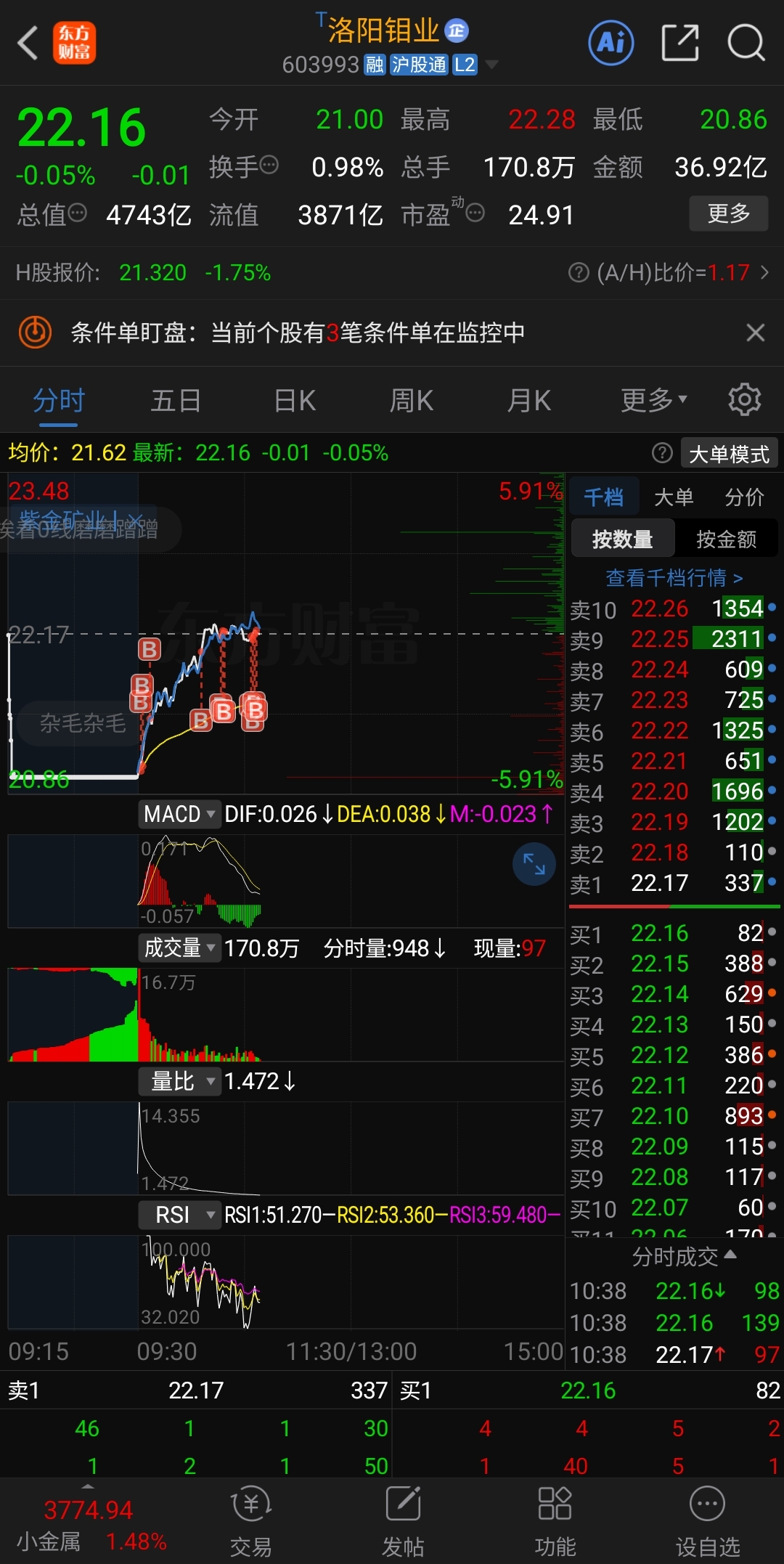The height and width of the screenshot is (1564, 784).
Task: Switch to the 千档 tab
Action: 604,497
